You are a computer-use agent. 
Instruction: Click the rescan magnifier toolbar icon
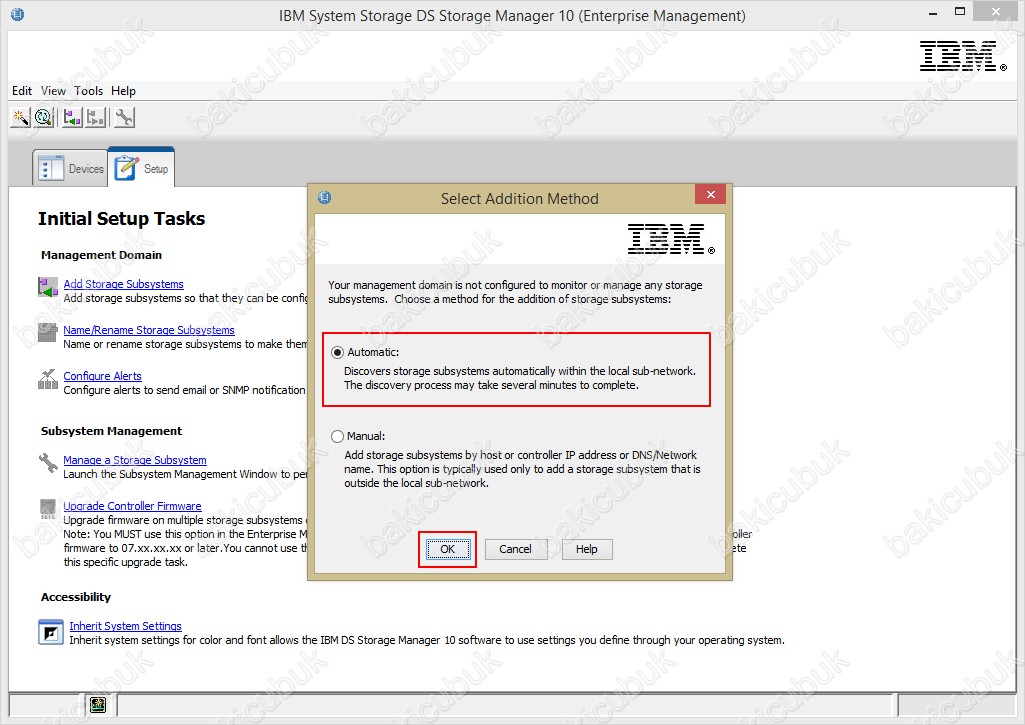click(x=44, y=118)
